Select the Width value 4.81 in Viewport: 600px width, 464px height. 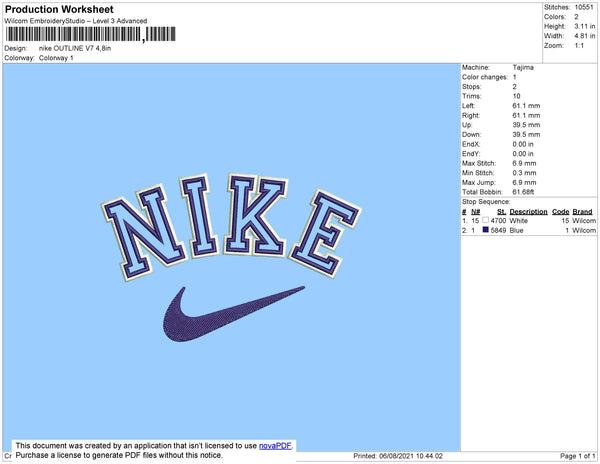[x=585, y=36]
